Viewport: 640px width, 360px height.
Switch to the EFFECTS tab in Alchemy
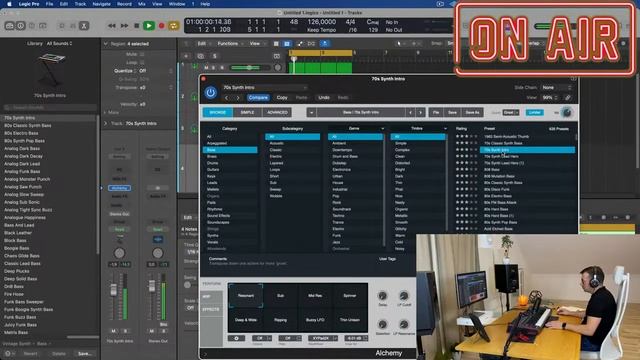click(x=211, y=309)
